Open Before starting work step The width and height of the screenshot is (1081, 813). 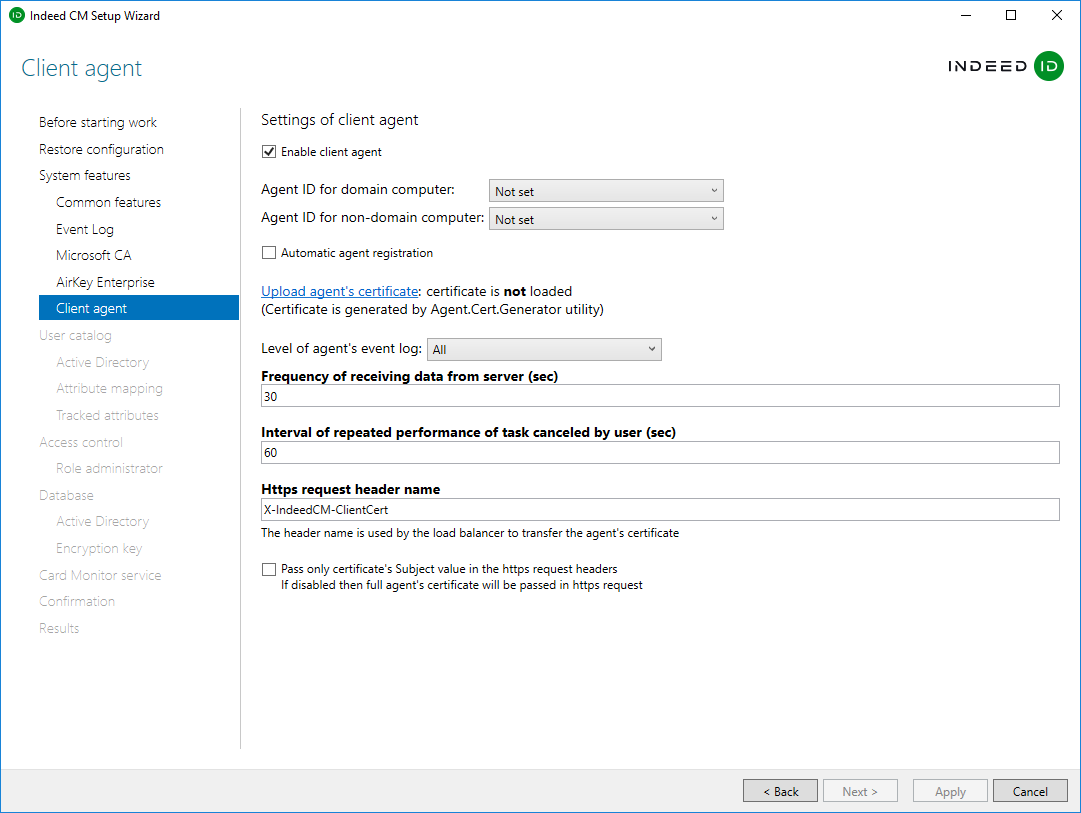point(98,122)
